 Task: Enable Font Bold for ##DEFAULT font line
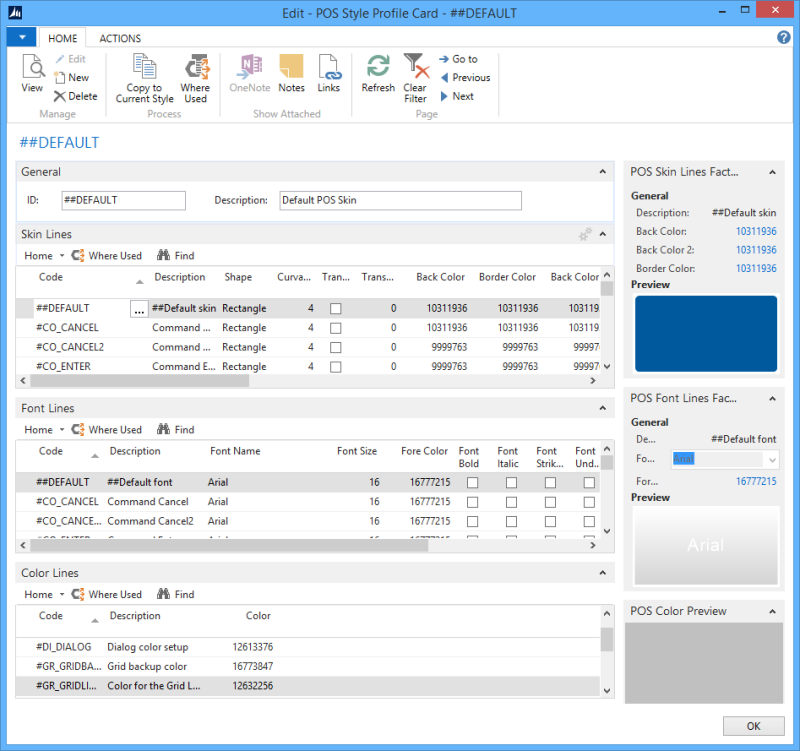pos(472,483)
